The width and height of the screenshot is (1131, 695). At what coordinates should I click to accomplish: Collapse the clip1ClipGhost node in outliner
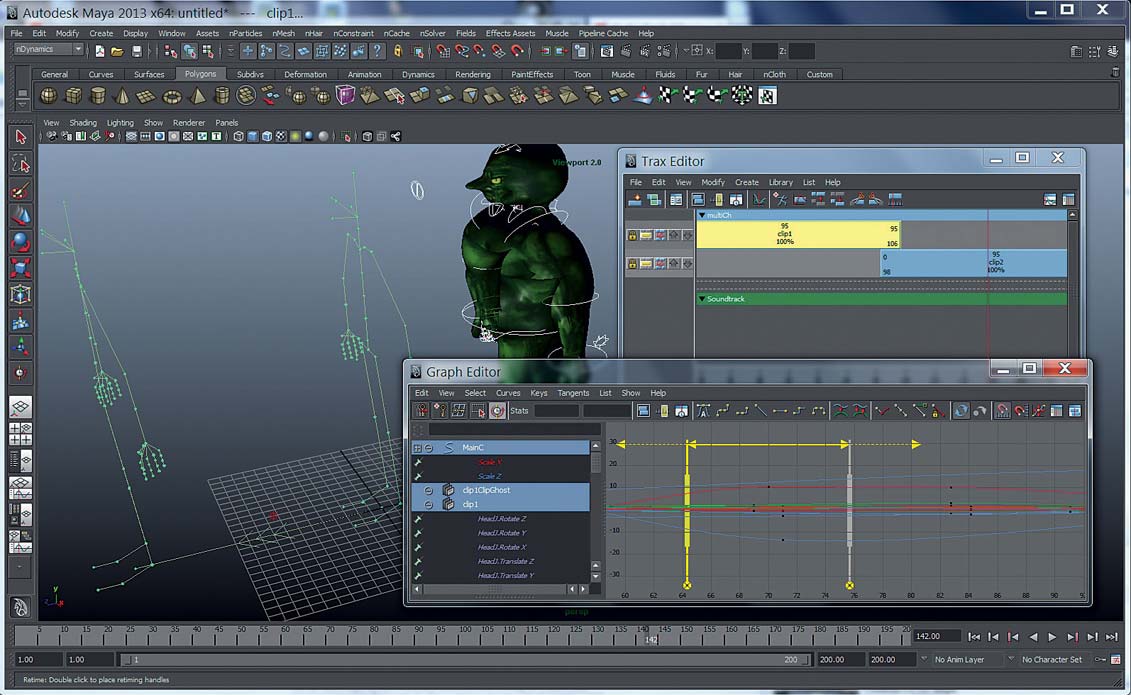click(428, 490)
